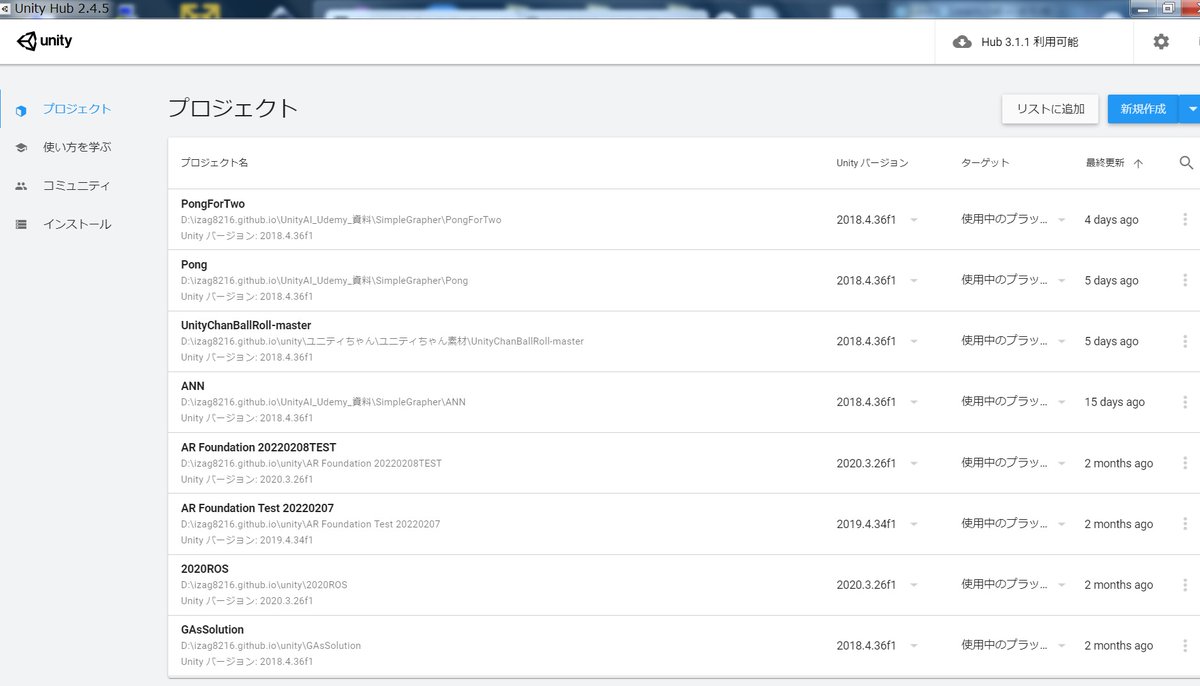This screenshot has height=686, width=1200.
Task: Click リストに追加 button
Action: click(x=1050, y=109)
